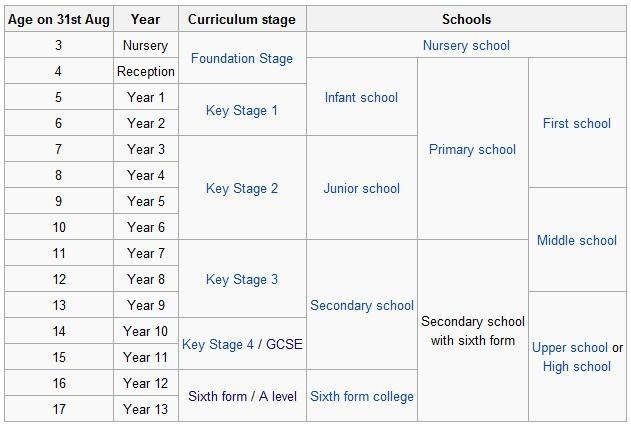
Task: Select the Schools column header
Action: (466, 19)
